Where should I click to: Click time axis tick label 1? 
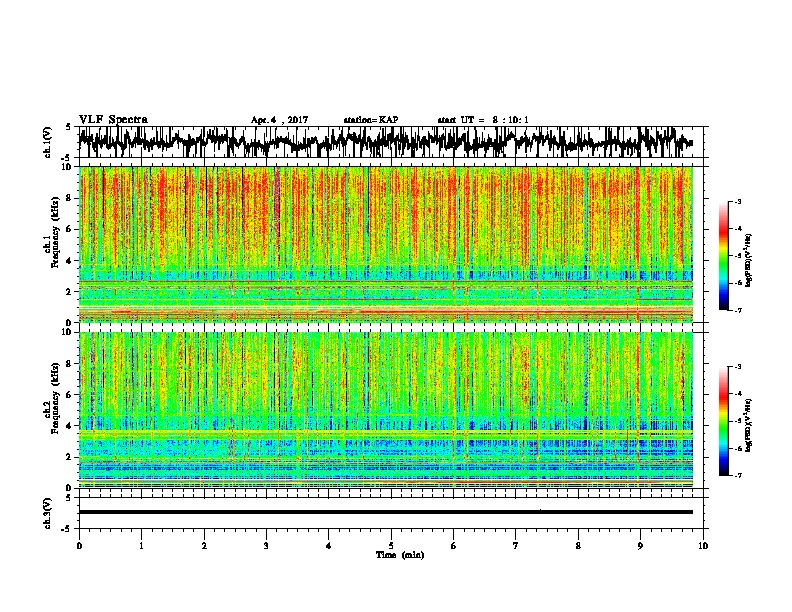pyautogui.click(x=141, y=546)
